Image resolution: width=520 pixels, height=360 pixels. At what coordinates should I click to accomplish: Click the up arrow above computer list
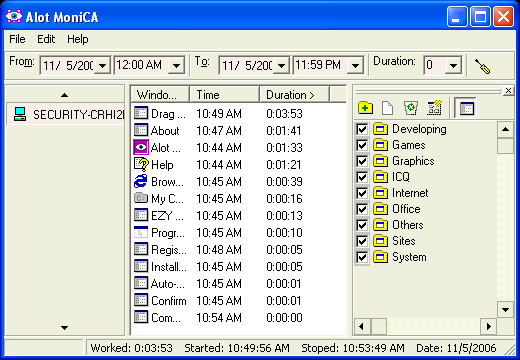point(65,95)
